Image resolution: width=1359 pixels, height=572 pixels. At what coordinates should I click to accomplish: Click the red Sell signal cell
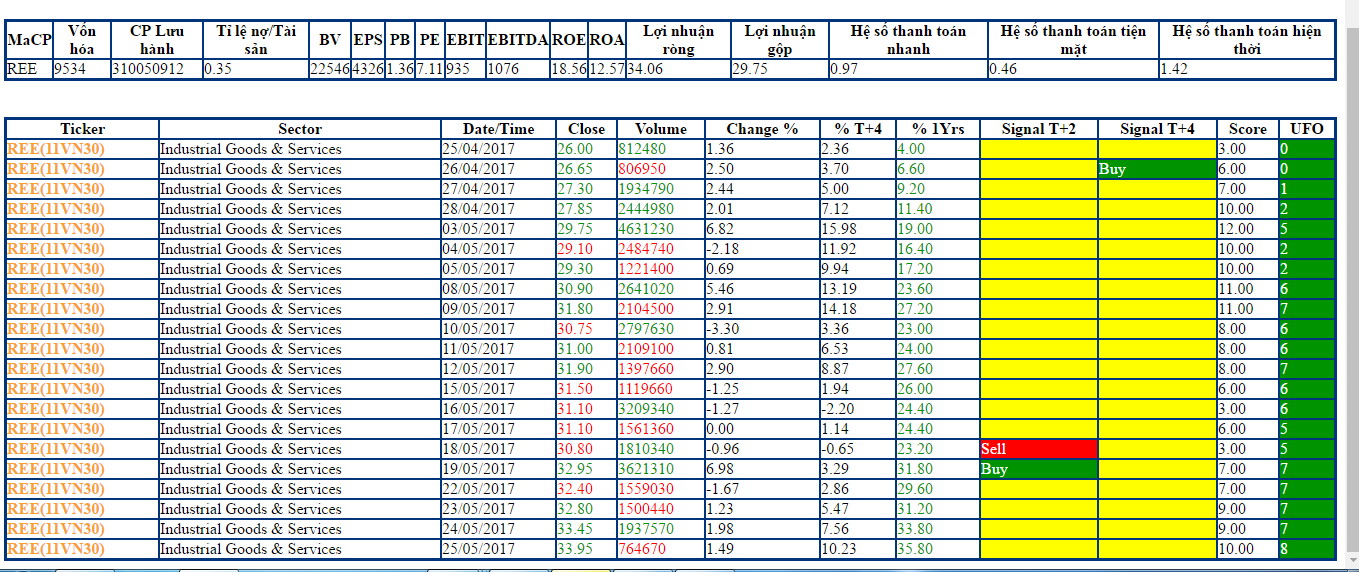point(1039,449)
